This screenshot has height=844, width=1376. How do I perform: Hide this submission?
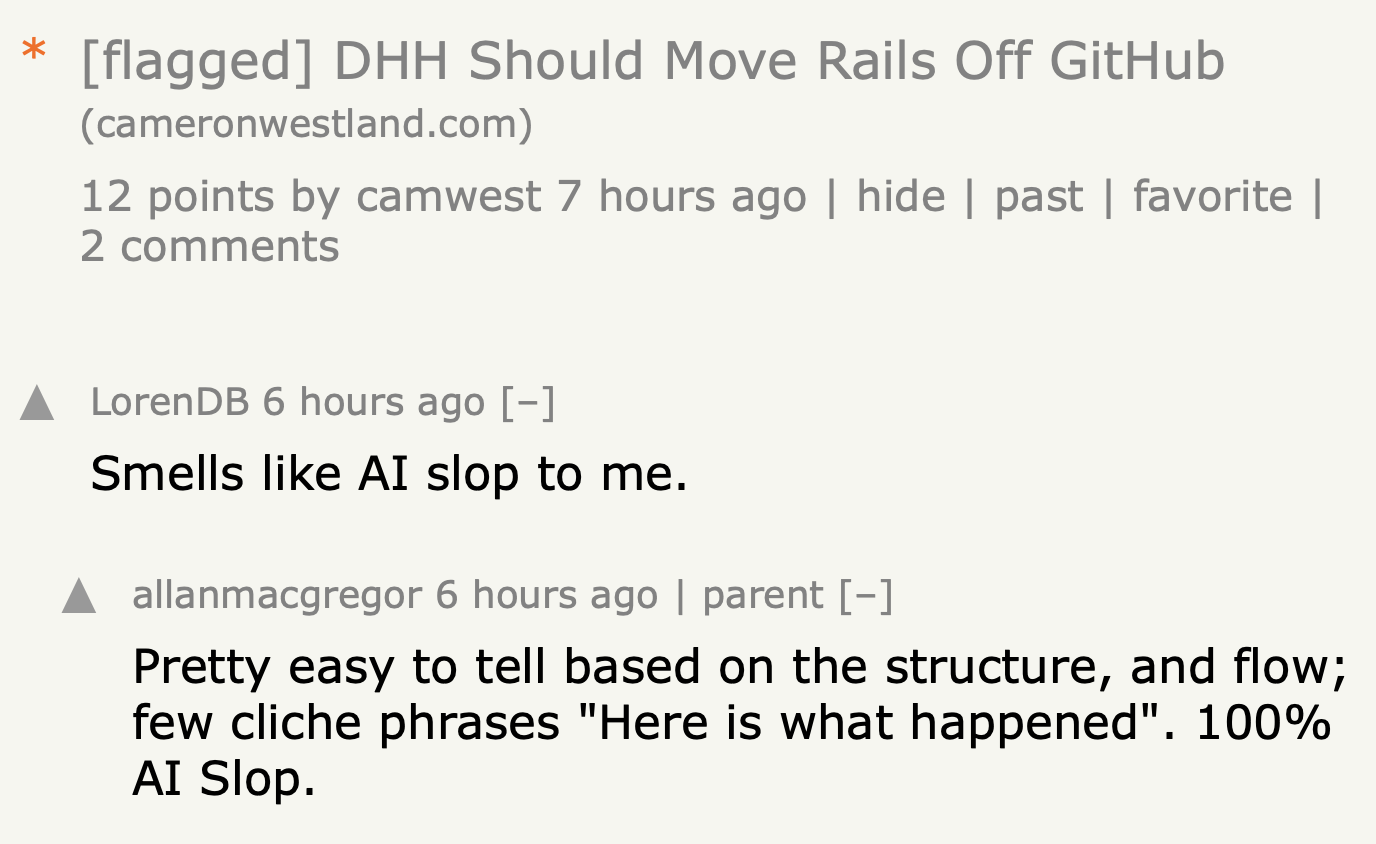click(x=899, y=195)
